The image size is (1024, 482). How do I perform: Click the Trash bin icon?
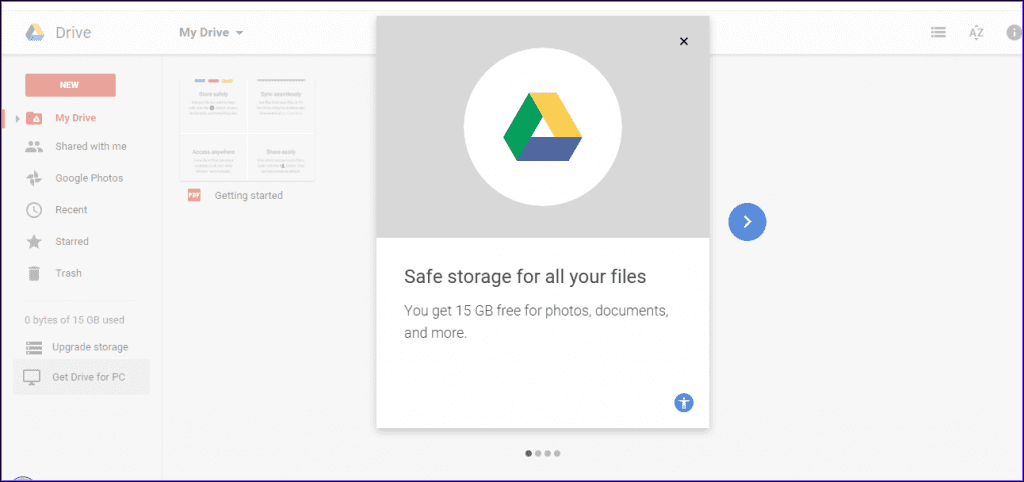[x=34, y=273]
